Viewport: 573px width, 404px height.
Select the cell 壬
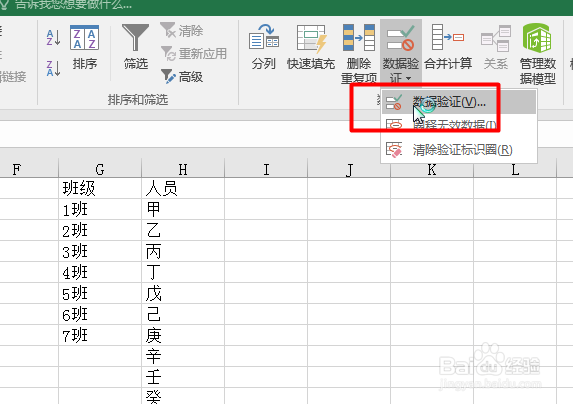coord(183,377)
